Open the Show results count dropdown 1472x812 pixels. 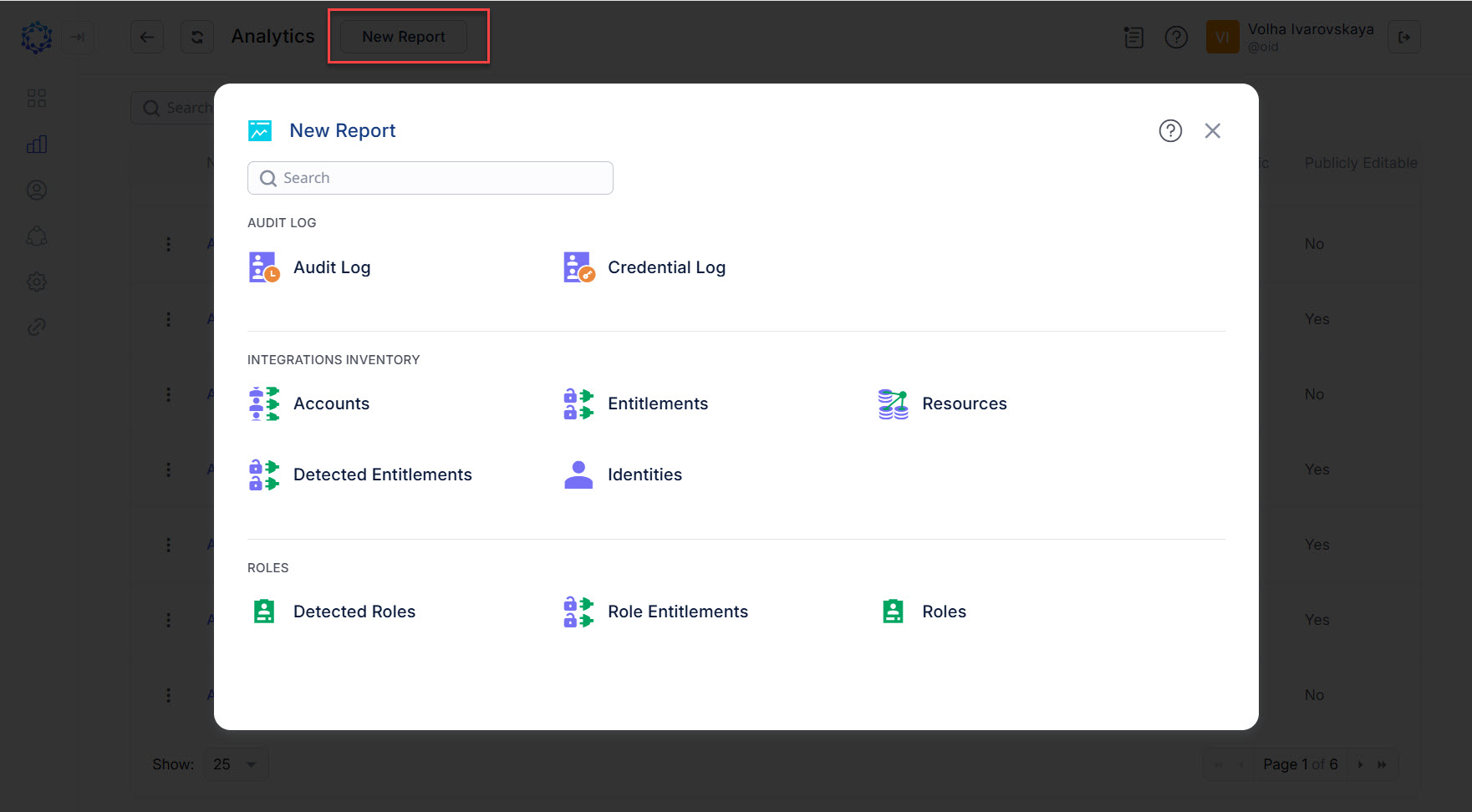pyautogui.click(x=235, y=764)
